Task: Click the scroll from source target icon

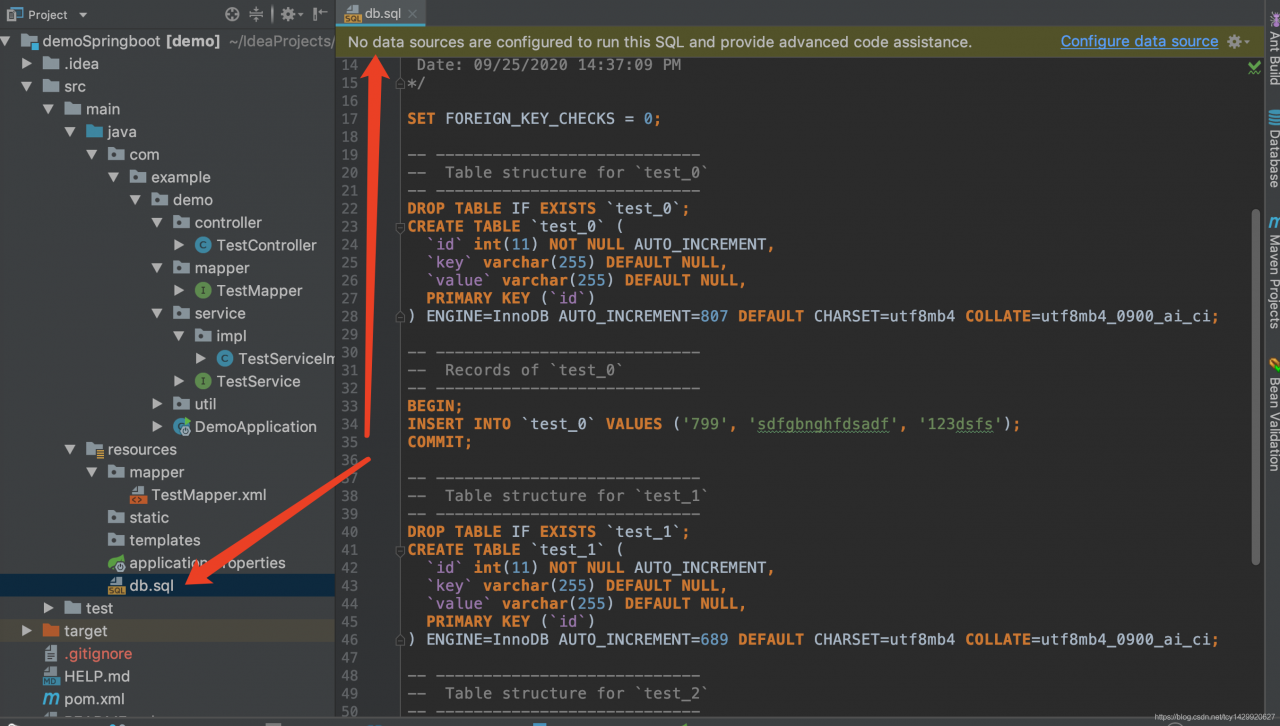Action: [232, 14]
